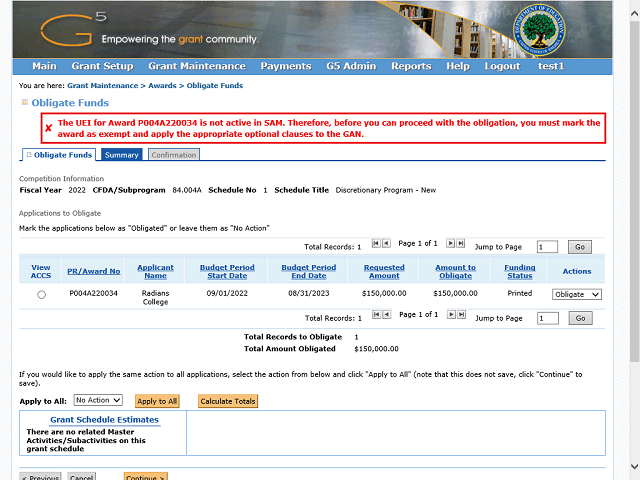Click the Cancel button
Image resolution: width=640 pixels, height=480 pixels.
81,477
